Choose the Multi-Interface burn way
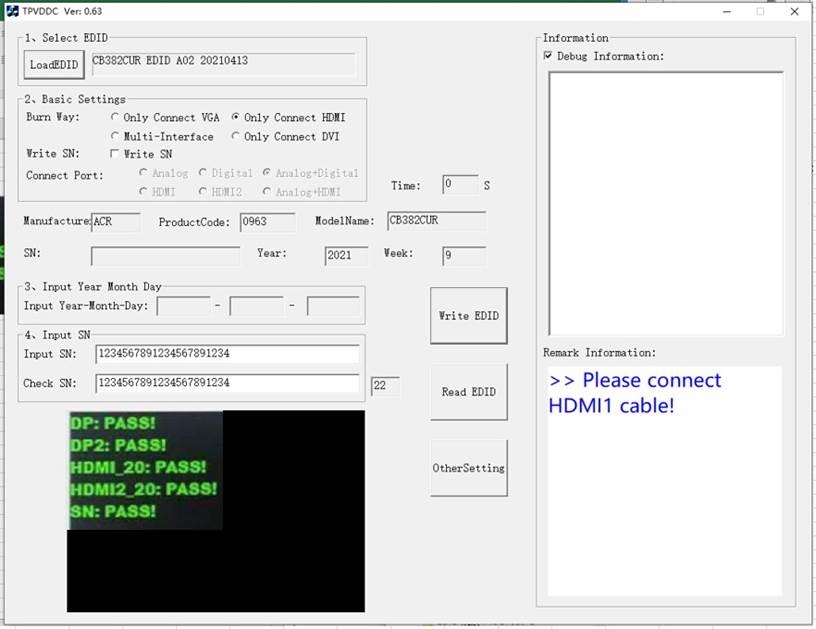This screenshot has width=816, height=629. coord(116,136)
